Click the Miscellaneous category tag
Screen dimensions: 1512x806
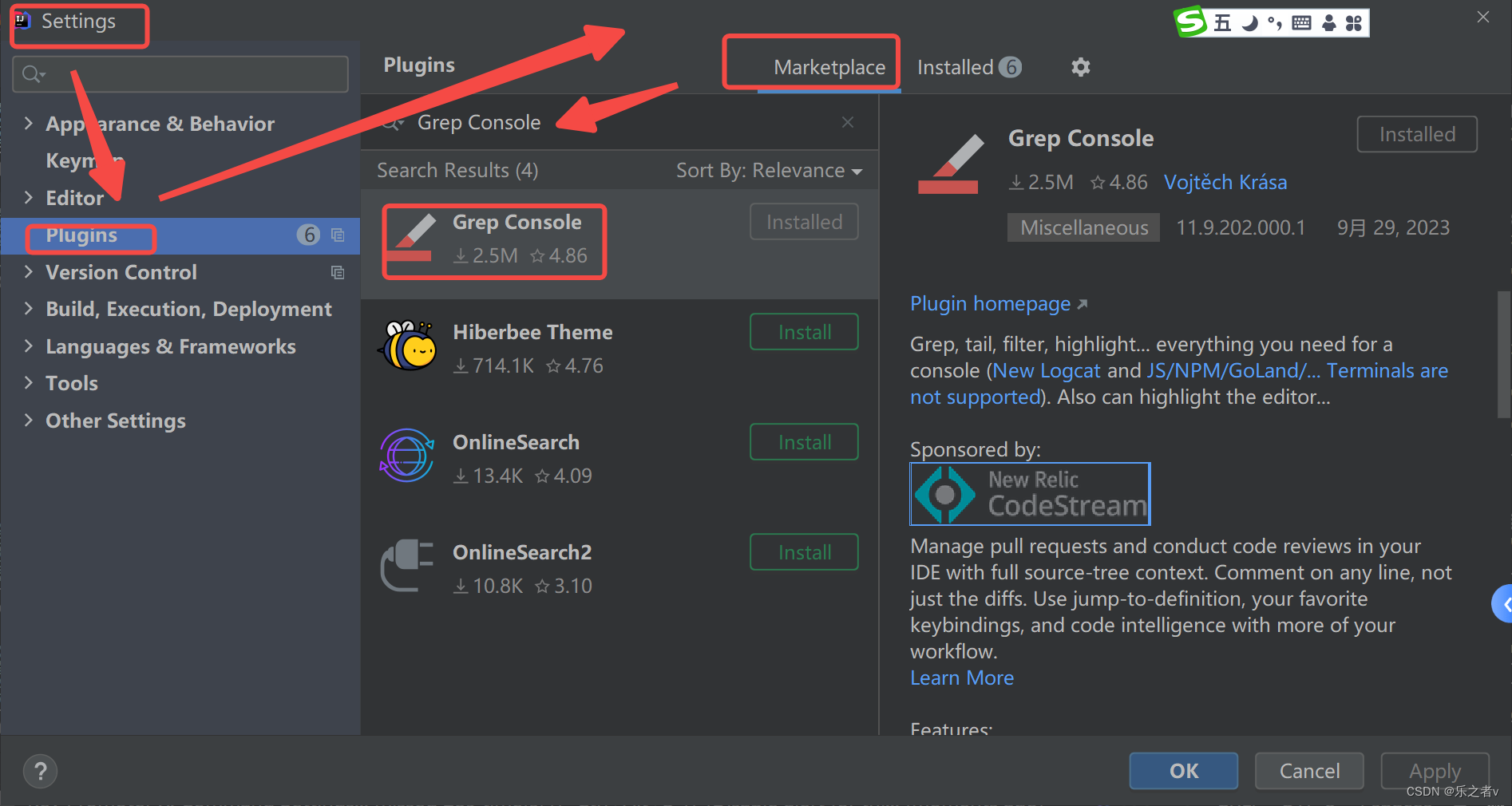point(1083,227)
